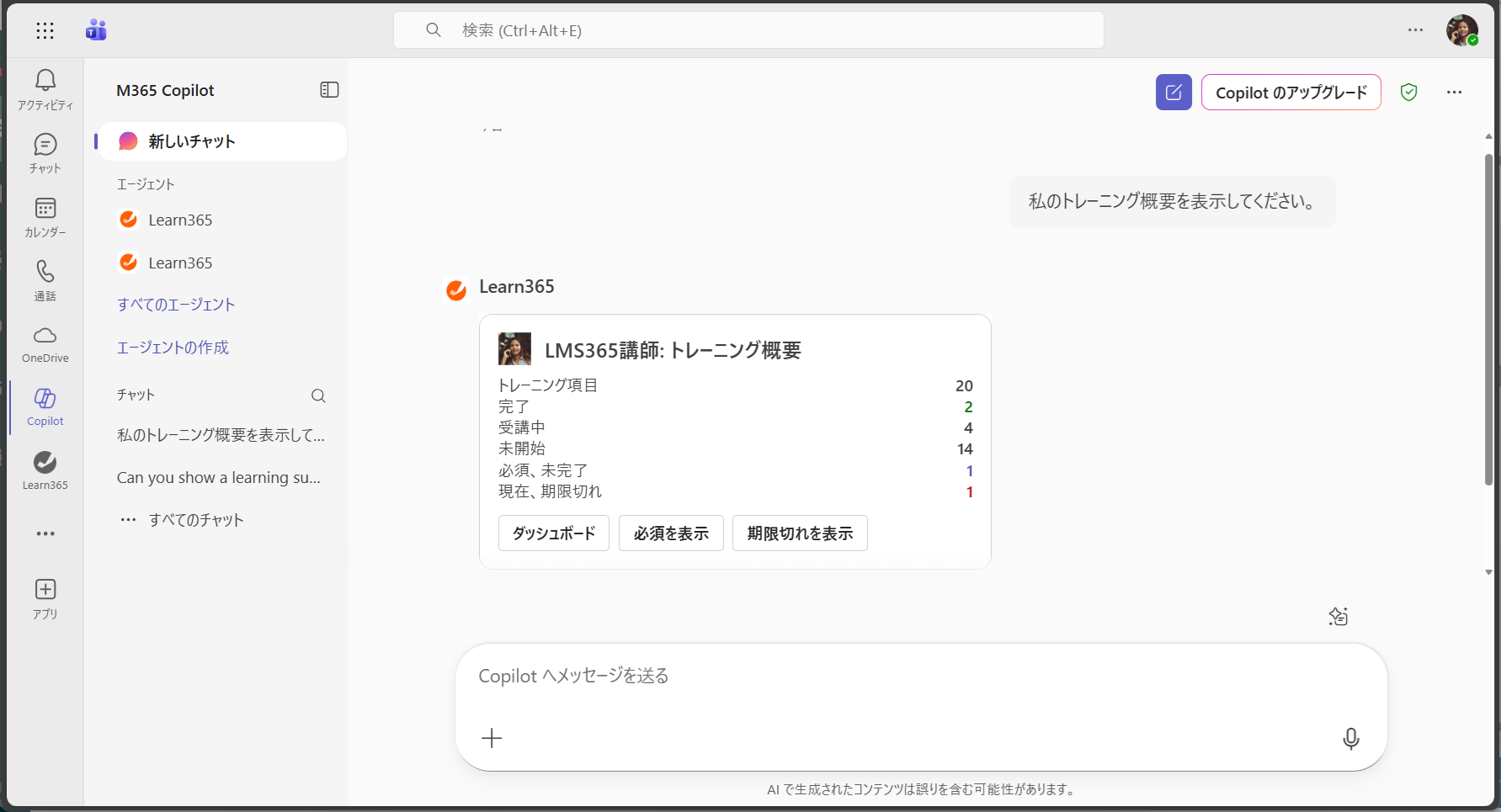Open すべてのチャット list
1501x812 pixels.
coord(196,520)
